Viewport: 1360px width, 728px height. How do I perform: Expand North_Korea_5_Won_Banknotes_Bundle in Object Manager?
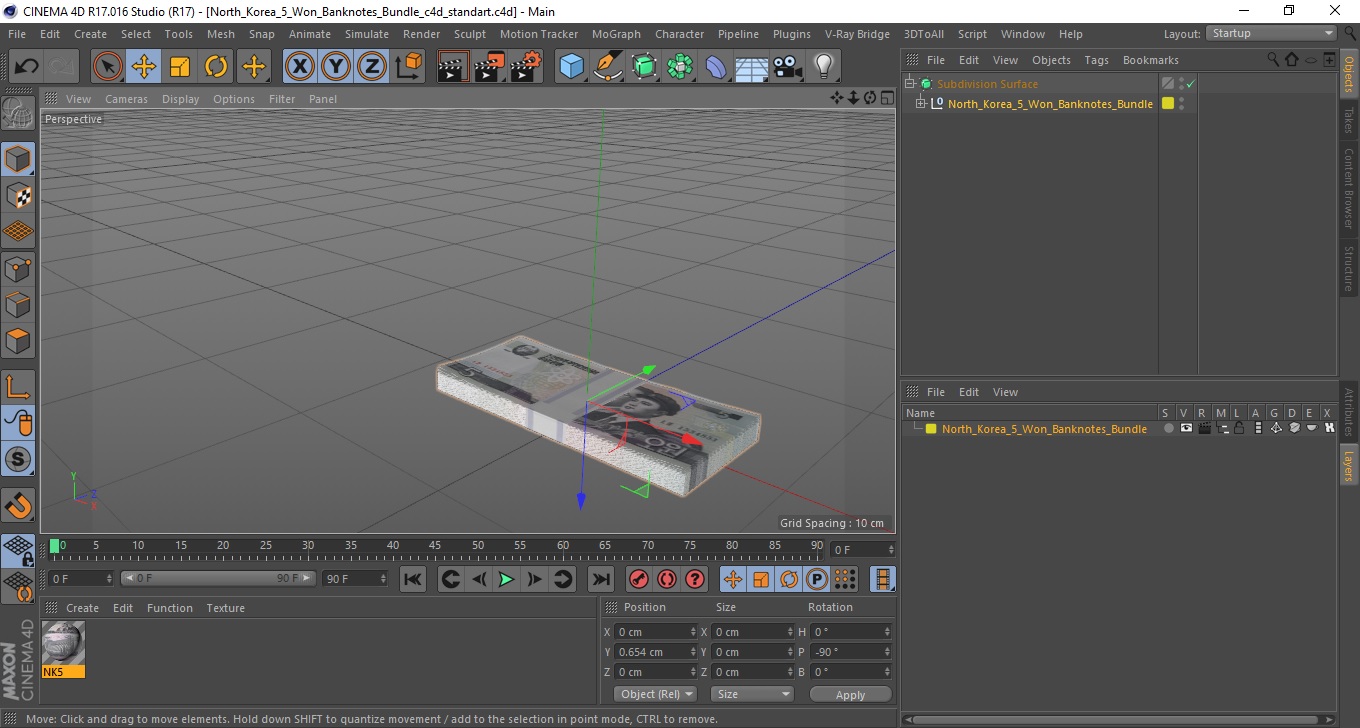click(x=920, y=104)
